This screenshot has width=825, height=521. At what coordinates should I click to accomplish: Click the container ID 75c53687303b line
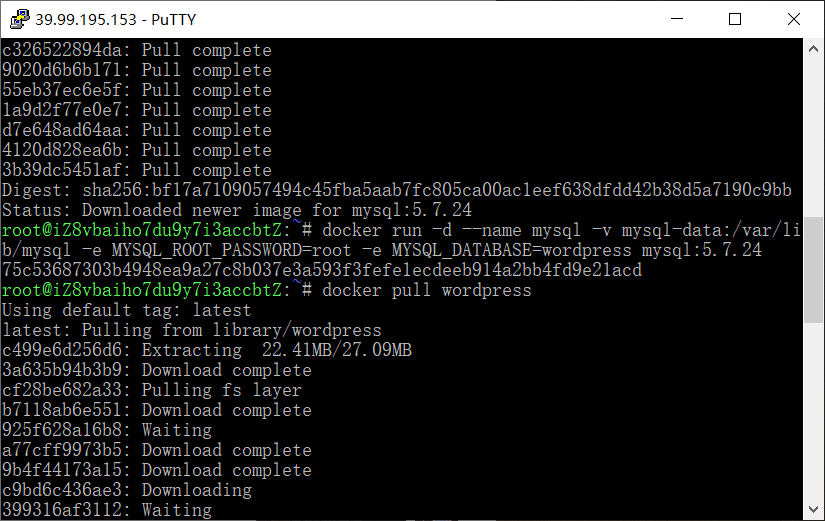(322, 270)
